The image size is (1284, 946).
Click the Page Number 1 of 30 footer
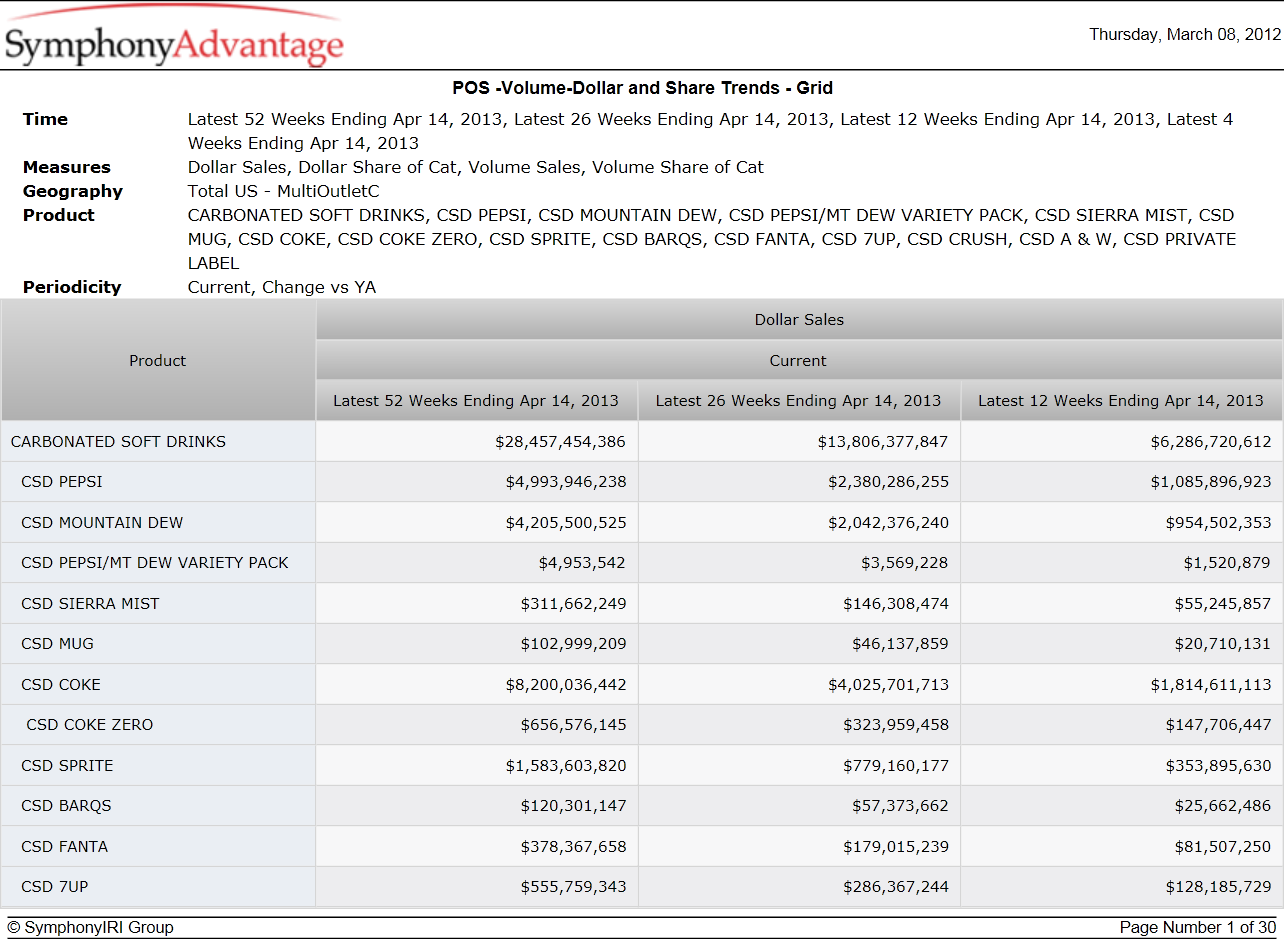[1198, 927]
